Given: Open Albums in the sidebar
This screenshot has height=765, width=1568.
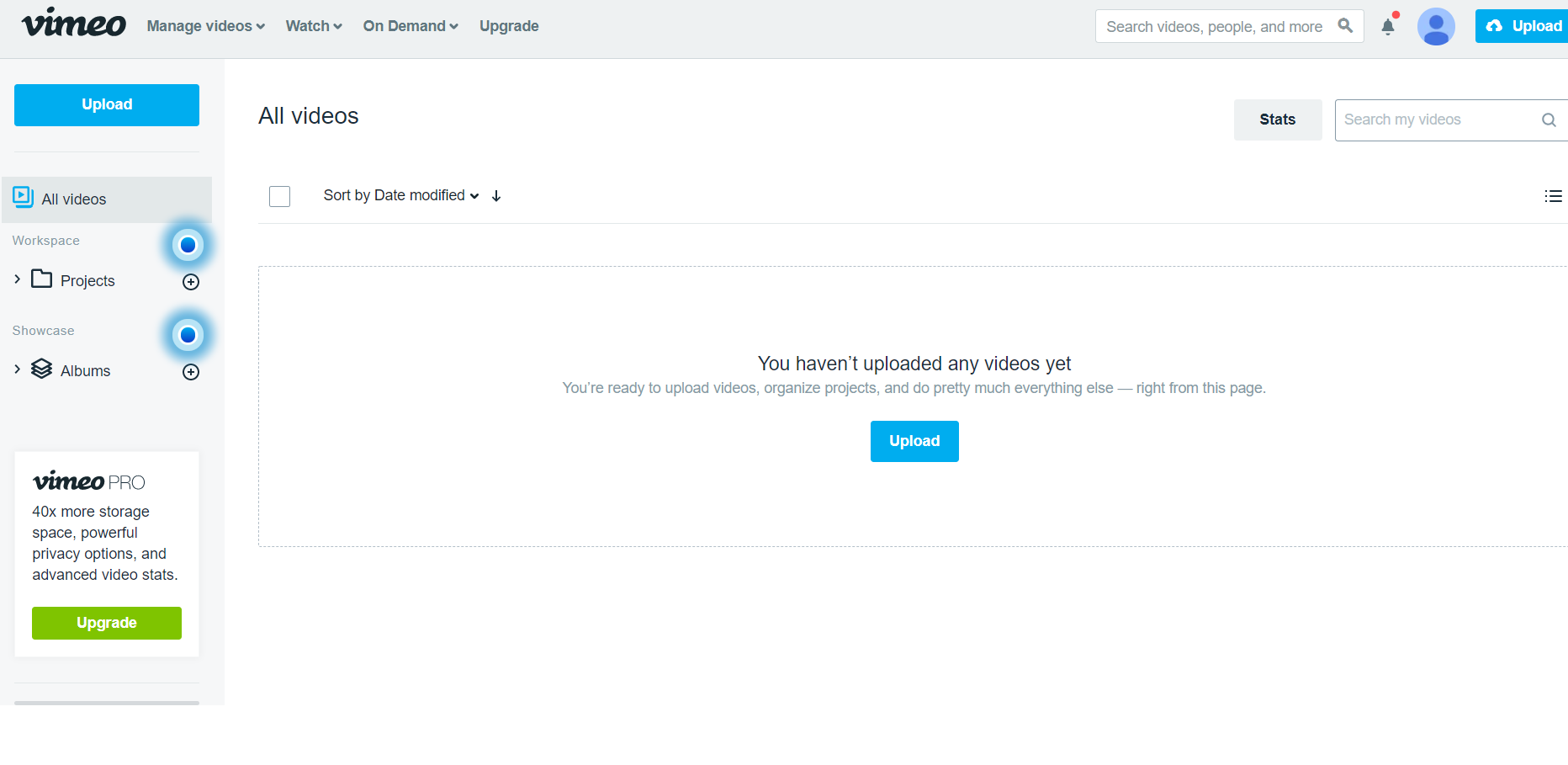Looking at the screenshot, I should tap(85, 371).
